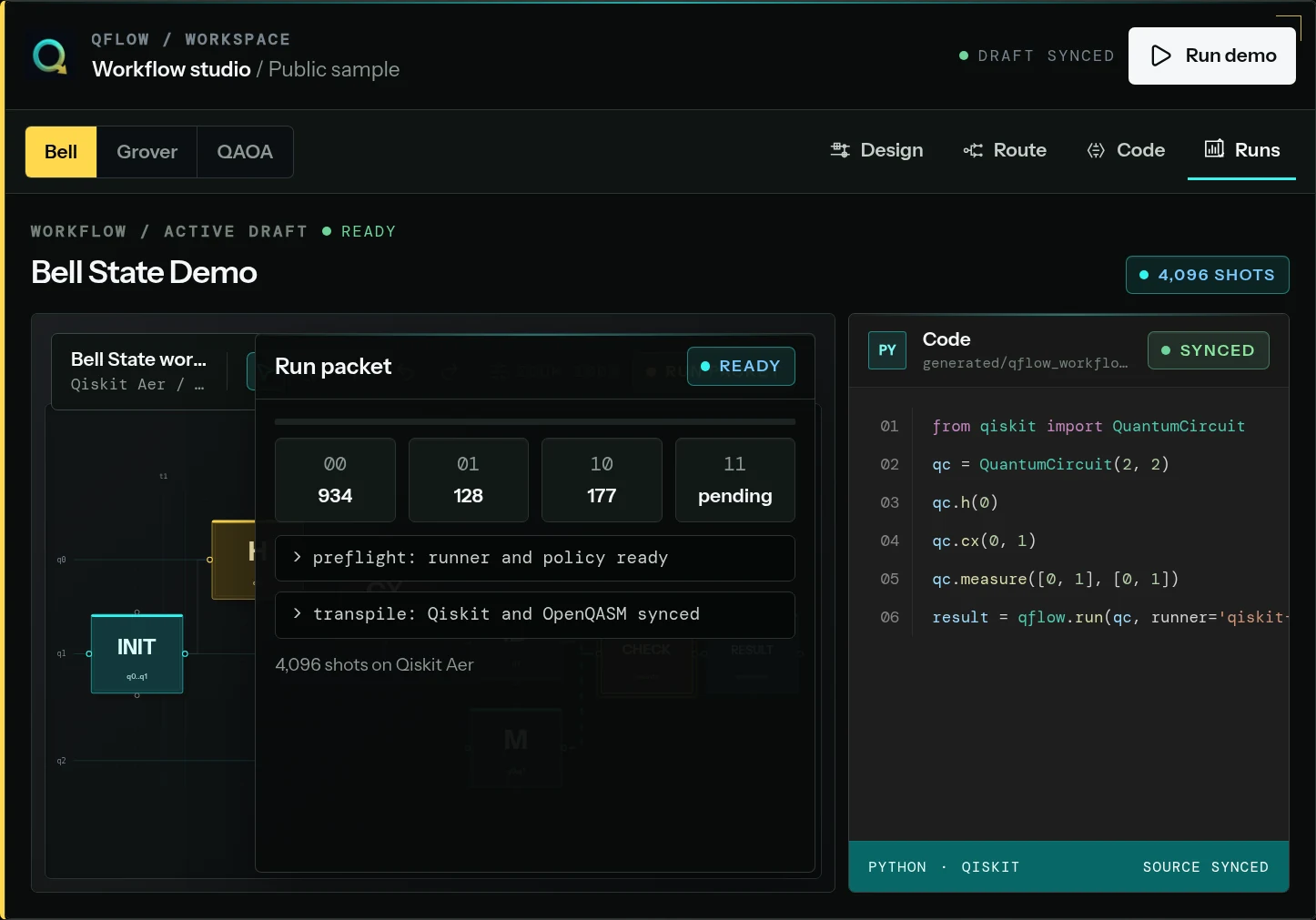
Task: Expand the transpile log row chevron
Action: pyautogui.click(x=297, y=613)
